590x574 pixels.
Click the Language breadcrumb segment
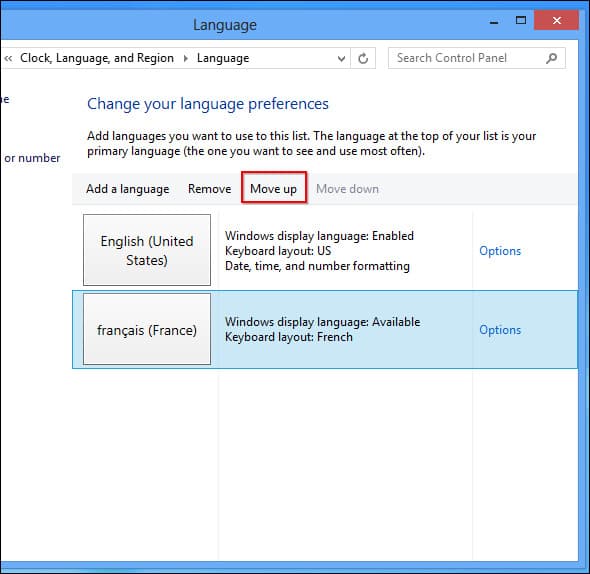click(223, 58)
